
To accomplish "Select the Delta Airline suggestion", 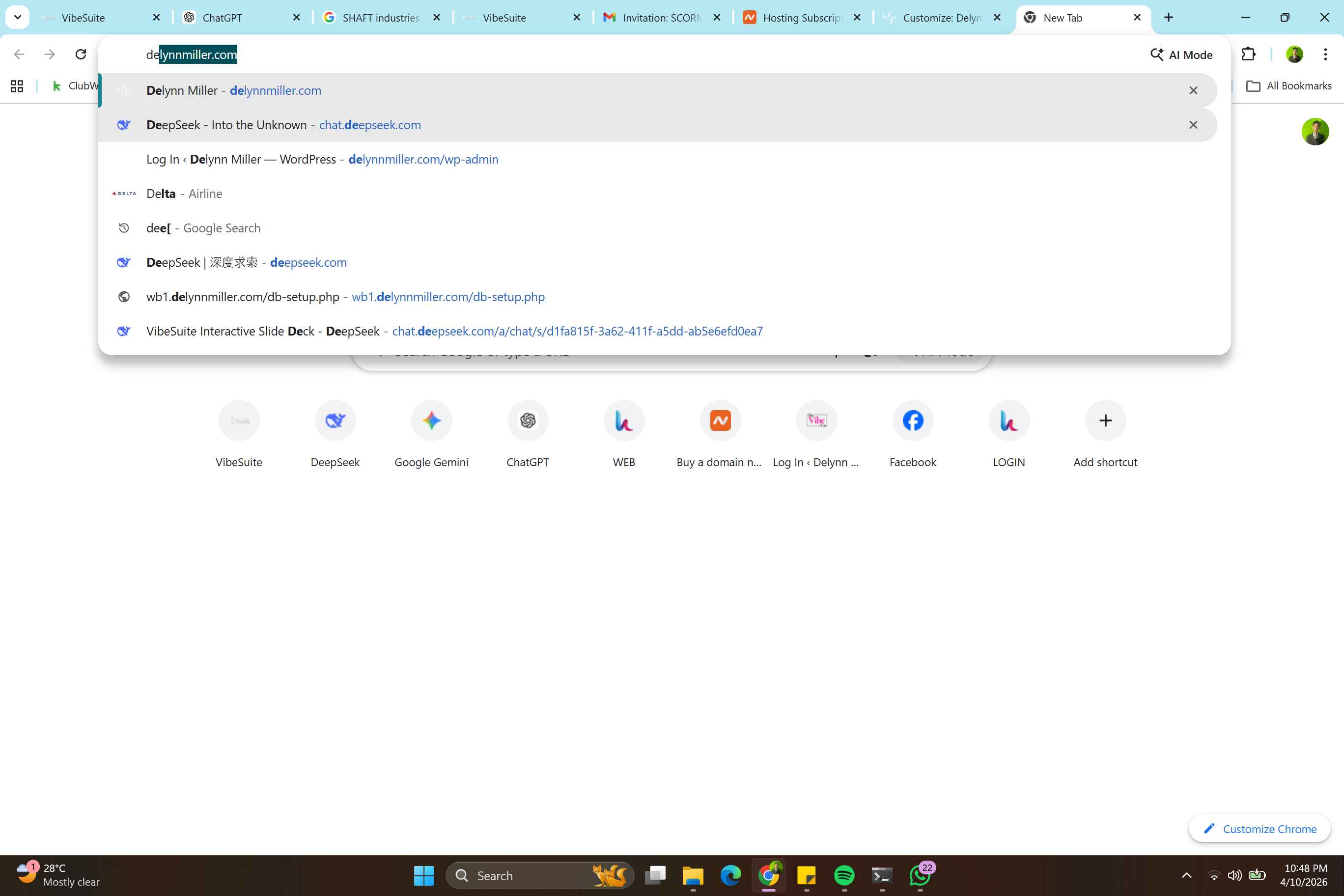I will pos(657,193).
